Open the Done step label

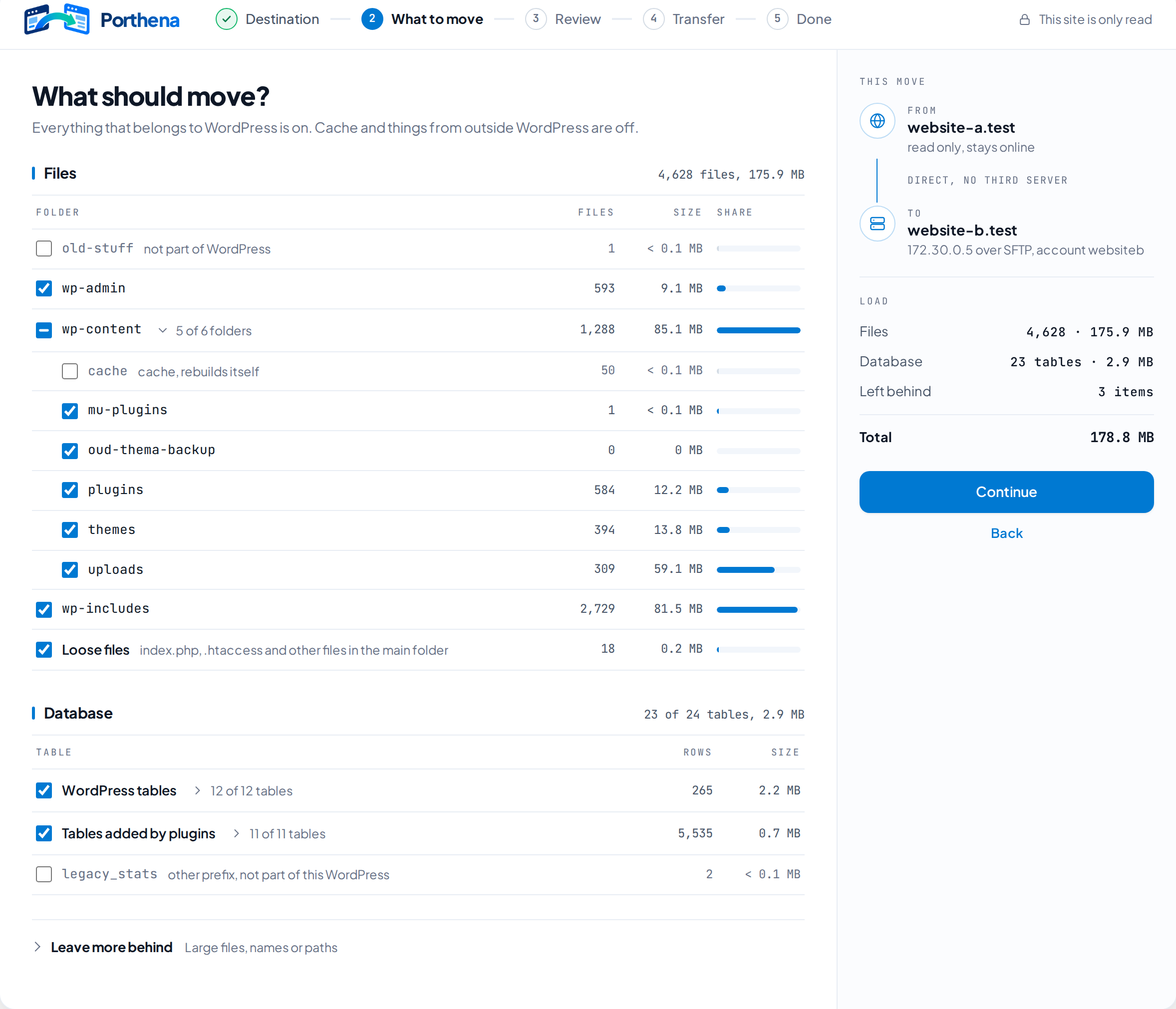click(814, 19)
